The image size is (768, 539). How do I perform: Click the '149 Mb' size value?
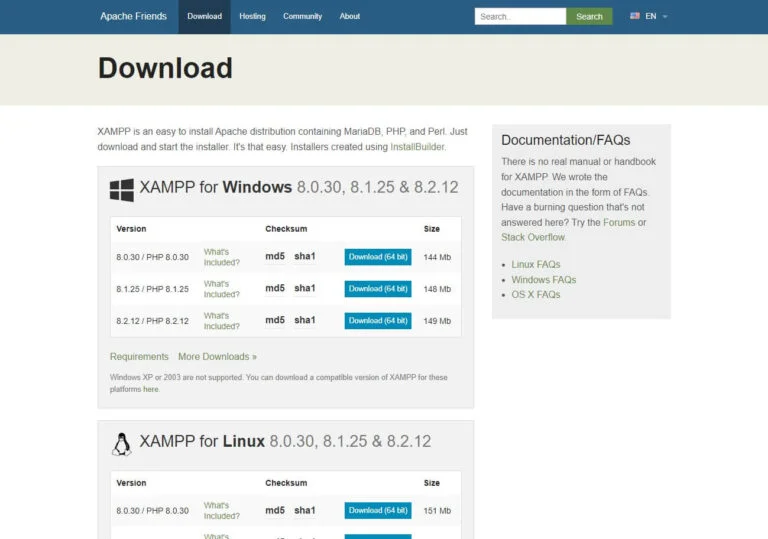click(437, 321)
